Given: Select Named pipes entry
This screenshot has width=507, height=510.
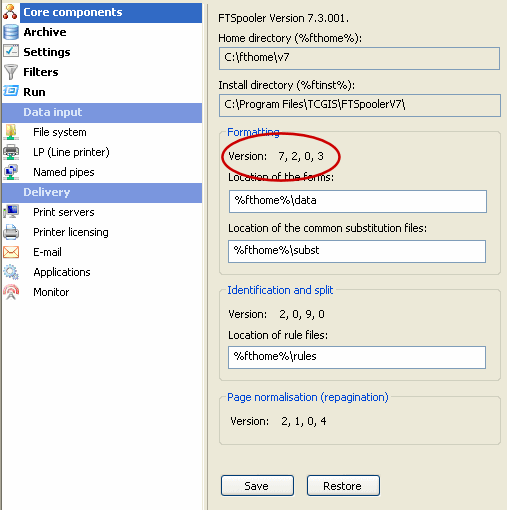Looking at the screenshot, I should tap(64, 172).
